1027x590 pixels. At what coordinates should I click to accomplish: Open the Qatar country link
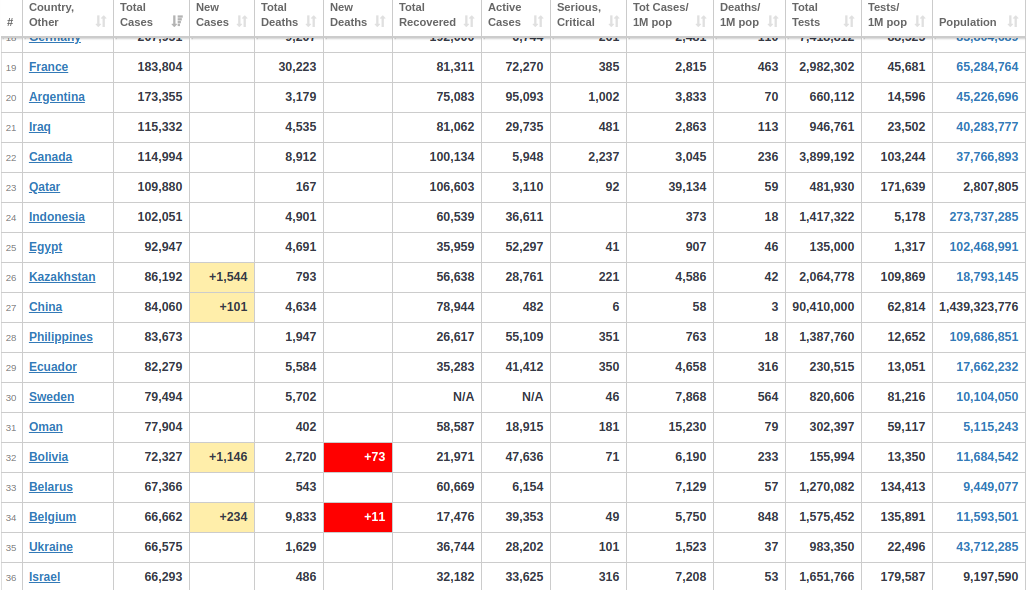click(45, 187)
